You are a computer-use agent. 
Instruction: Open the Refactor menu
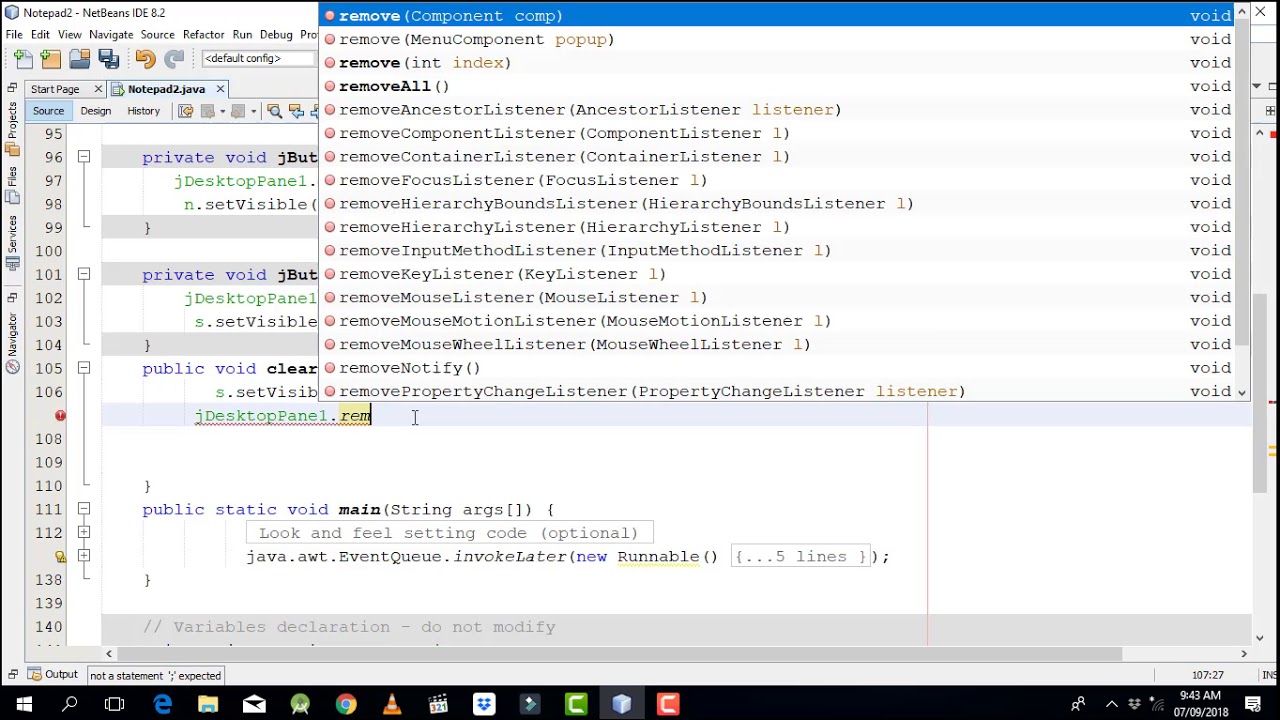click(203, 34)
